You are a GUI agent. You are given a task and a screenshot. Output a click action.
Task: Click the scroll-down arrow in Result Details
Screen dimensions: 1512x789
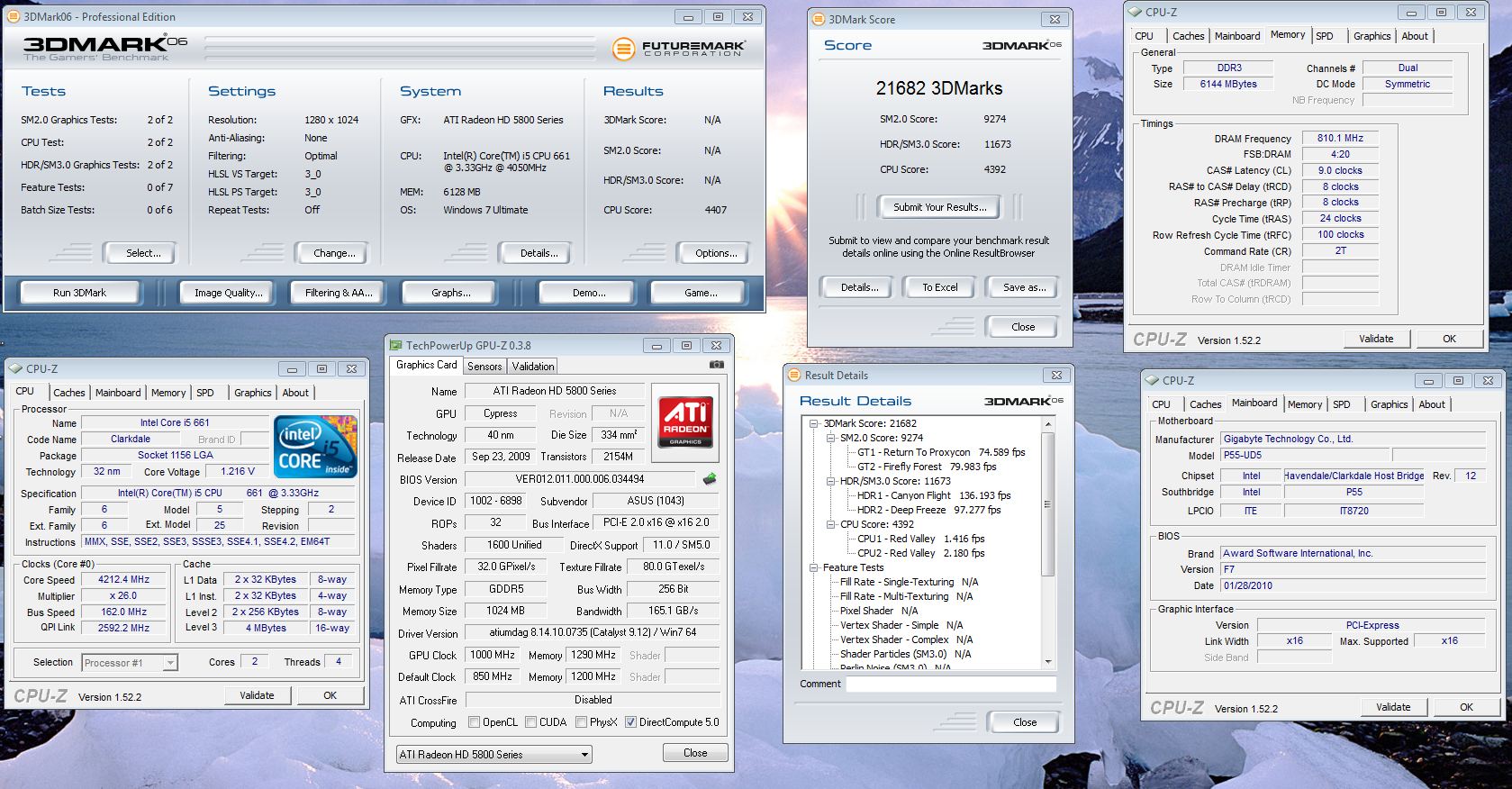point(1047,662)
